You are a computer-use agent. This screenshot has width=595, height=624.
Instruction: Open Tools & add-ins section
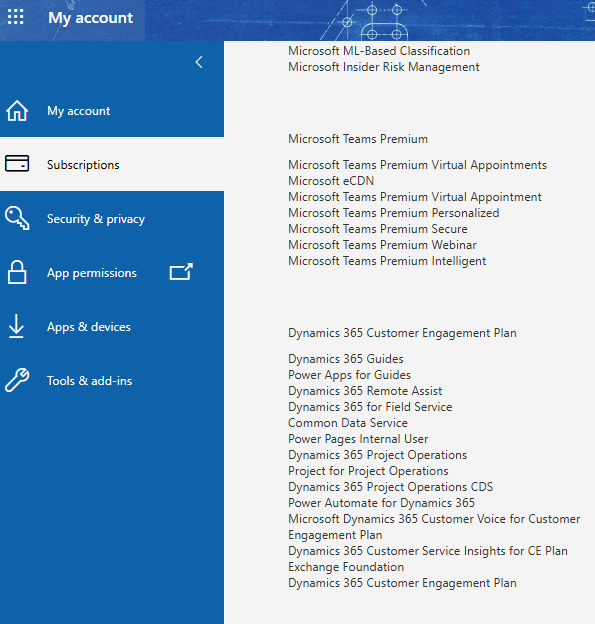pyautogui.click(x=112, y=381)
